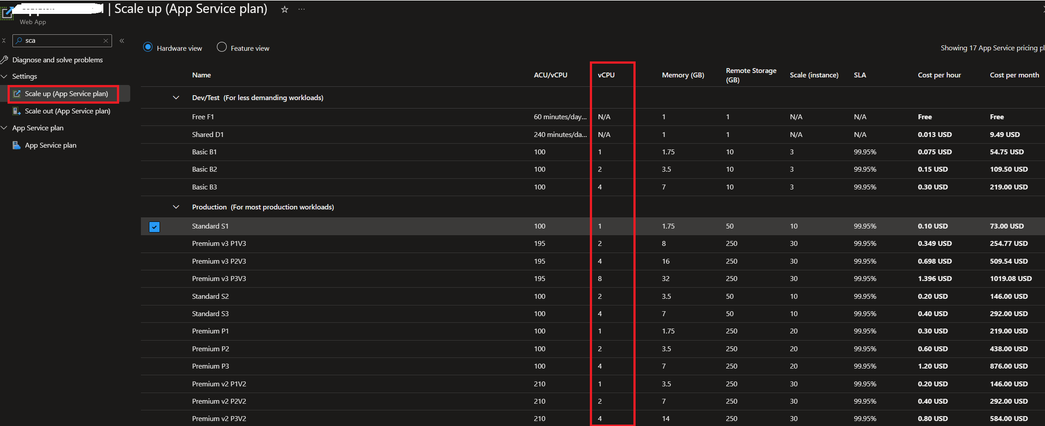The height and width of the screenshot is (426, 1045).
Task: Select the Hardware view radio button
Action: point(147,47)
